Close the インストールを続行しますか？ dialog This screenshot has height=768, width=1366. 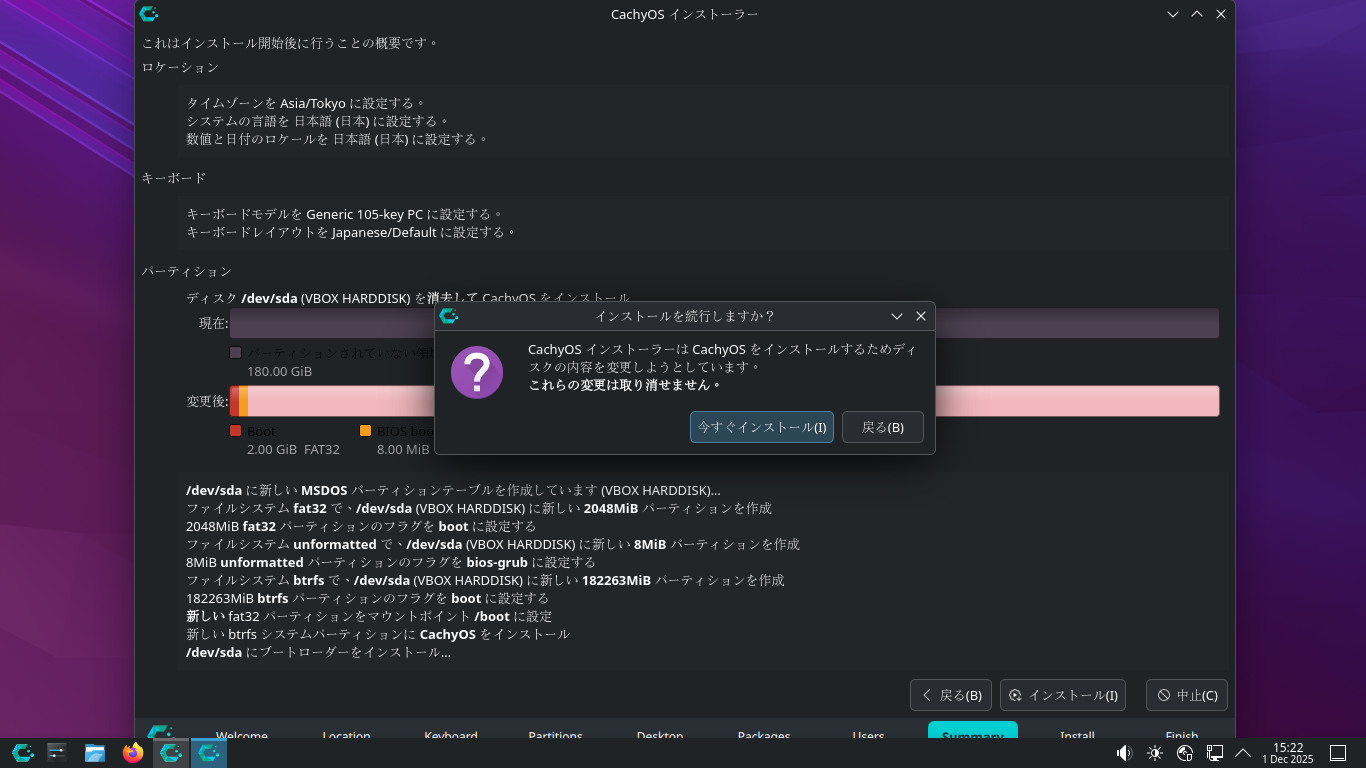click(921, 316)
